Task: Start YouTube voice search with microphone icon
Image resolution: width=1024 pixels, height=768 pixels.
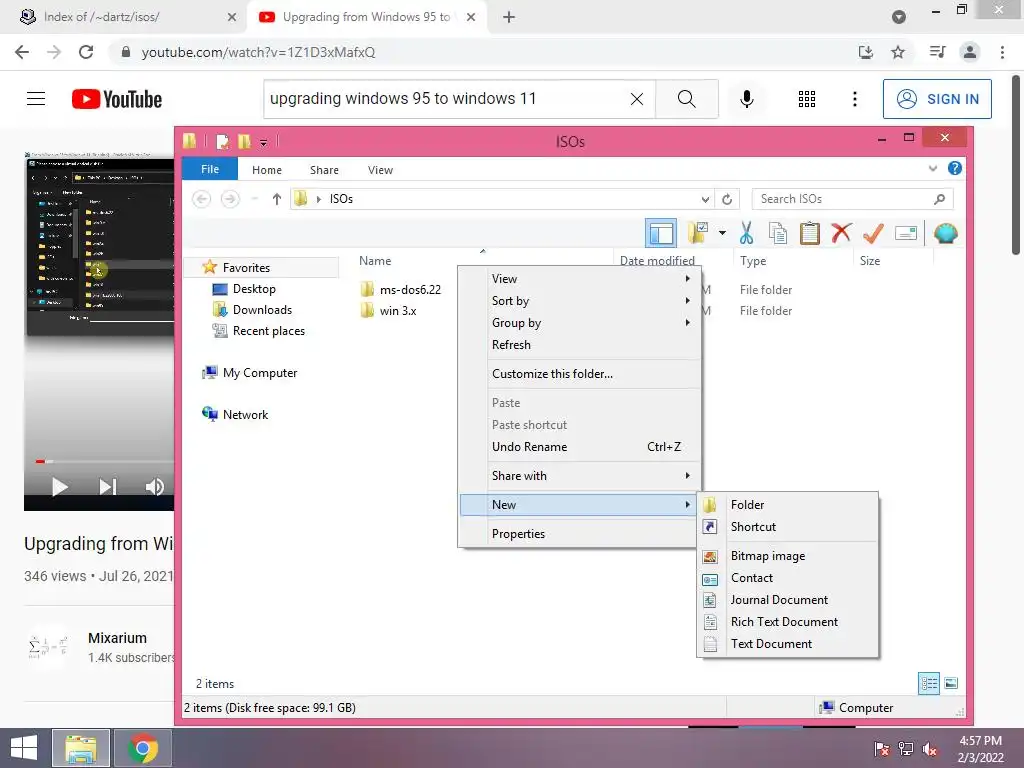Action: tap(746, 99)
